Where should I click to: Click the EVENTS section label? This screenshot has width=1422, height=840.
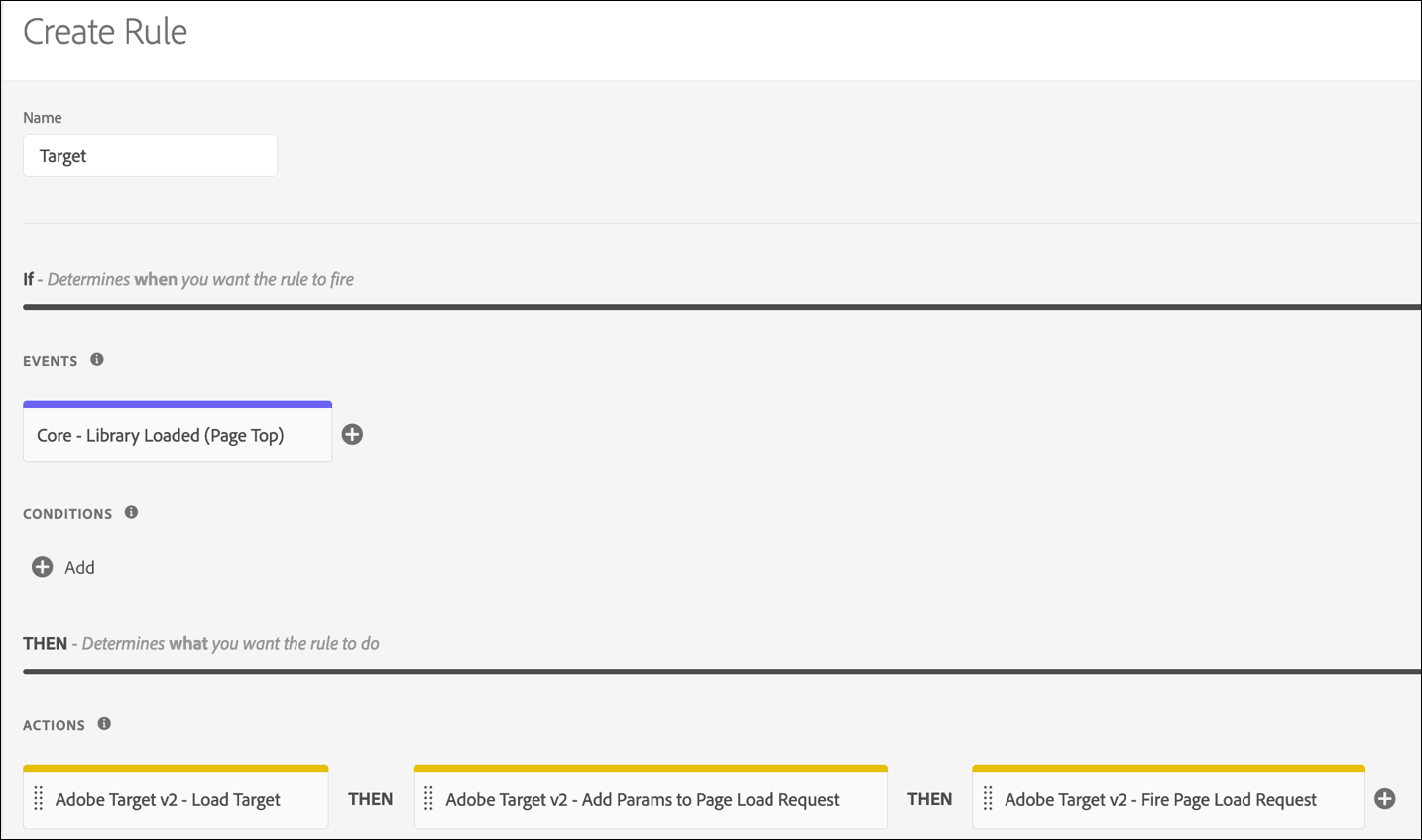[x=51, y=361]
